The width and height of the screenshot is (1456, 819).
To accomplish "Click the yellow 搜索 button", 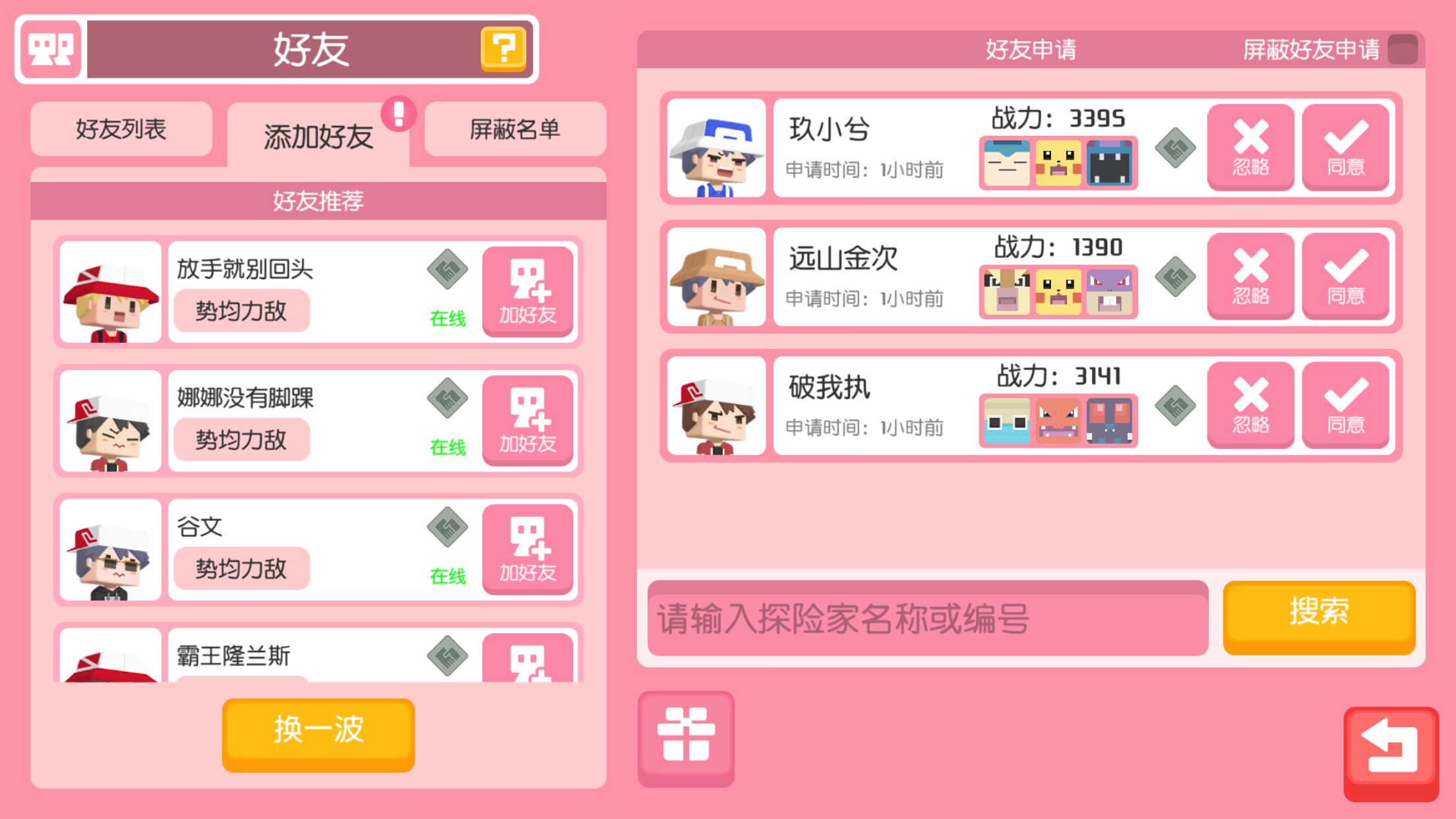I will (x=1319, y=617).
